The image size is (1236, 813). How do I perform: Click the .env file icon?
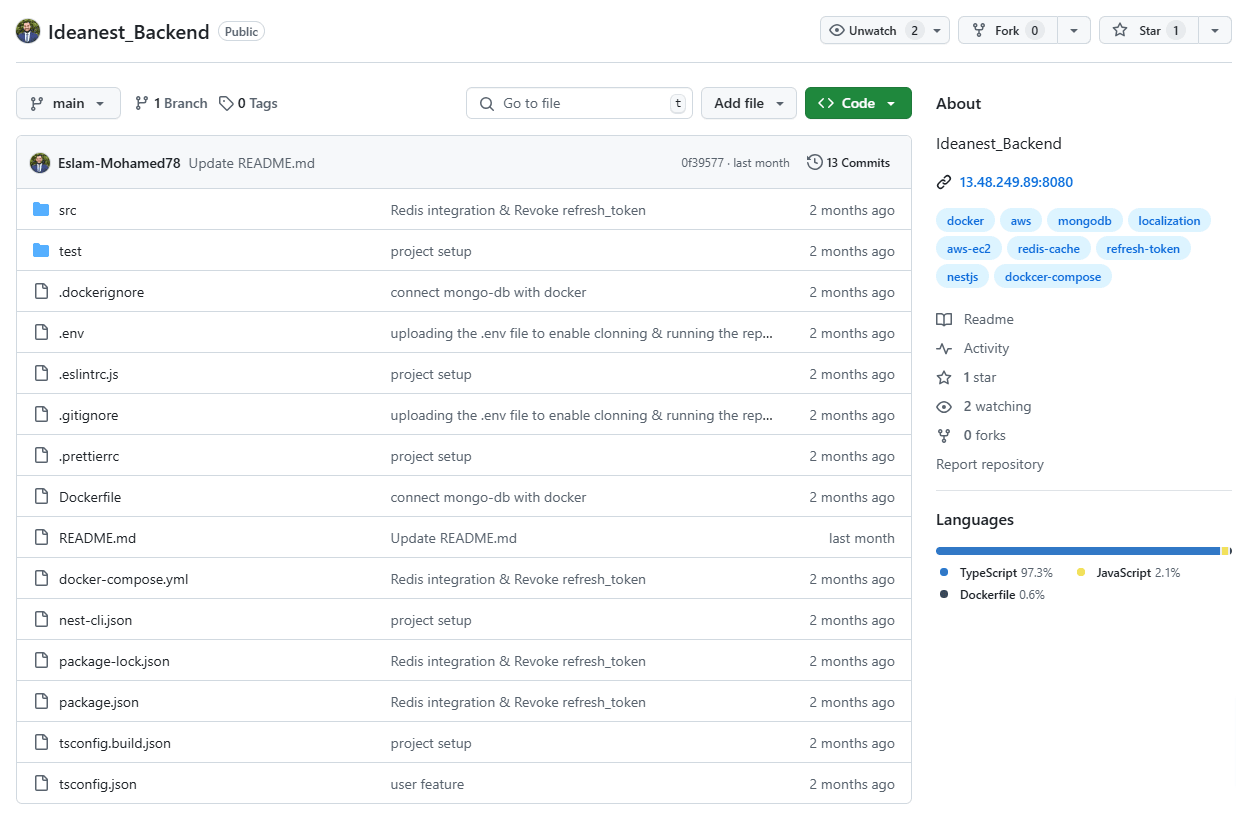[41, 333]
